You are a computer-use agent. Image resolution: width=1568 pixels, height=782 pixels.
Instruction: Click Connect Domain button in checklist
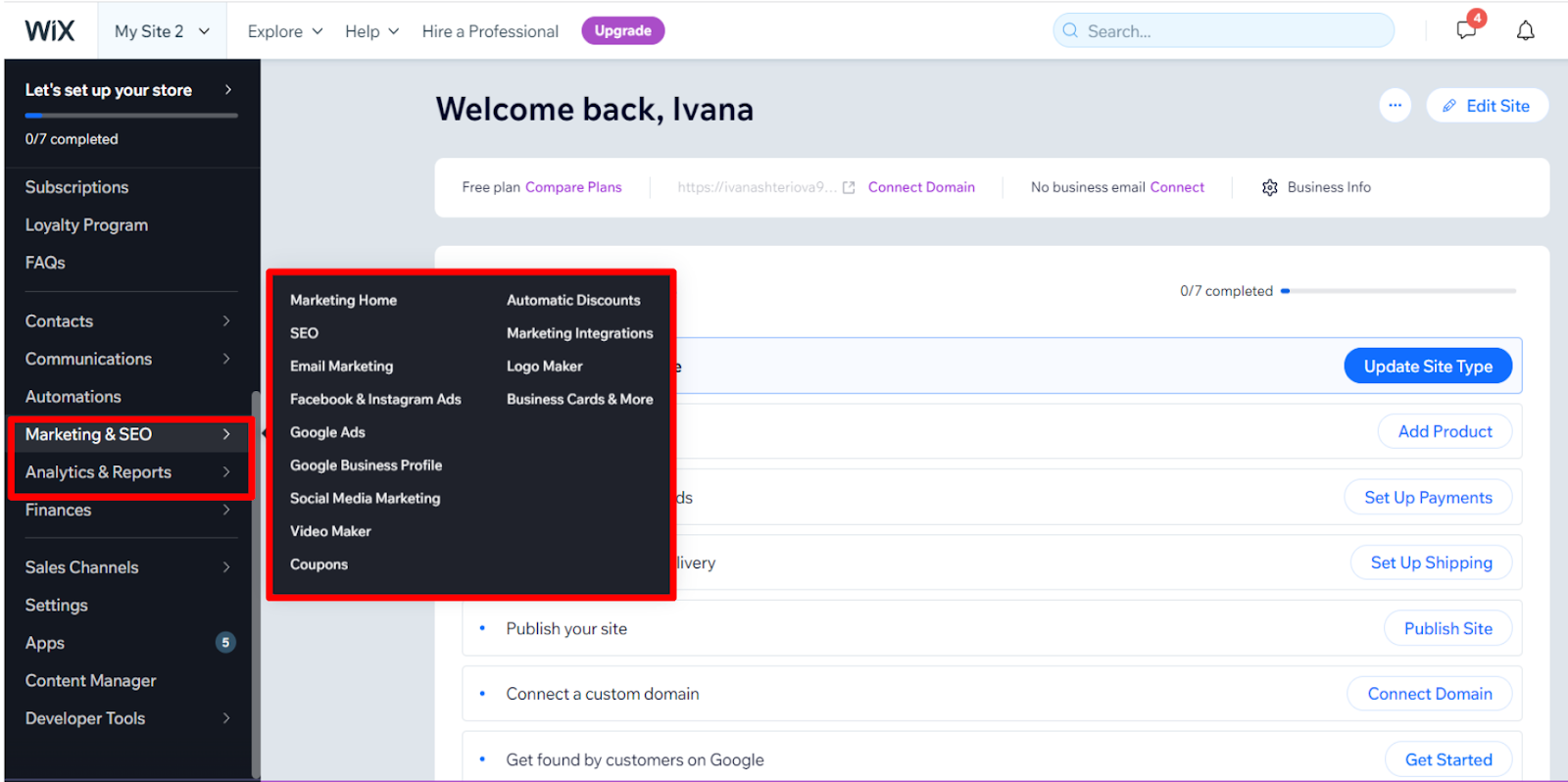(1430, 694)
